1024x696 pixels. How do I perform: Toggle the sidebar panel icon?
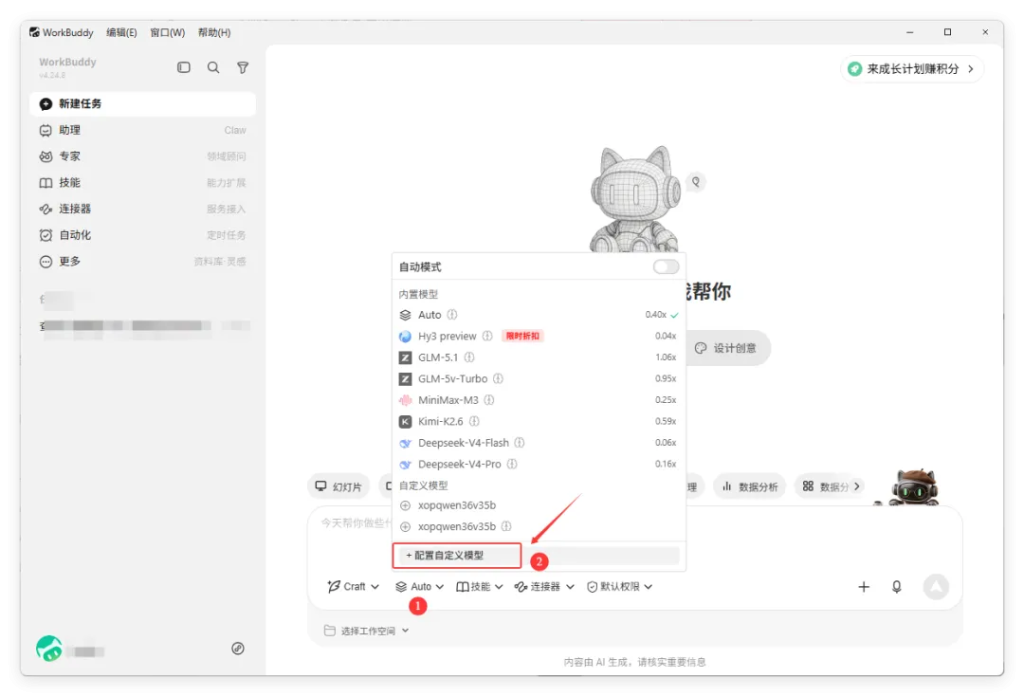click(x=184, y=67)
